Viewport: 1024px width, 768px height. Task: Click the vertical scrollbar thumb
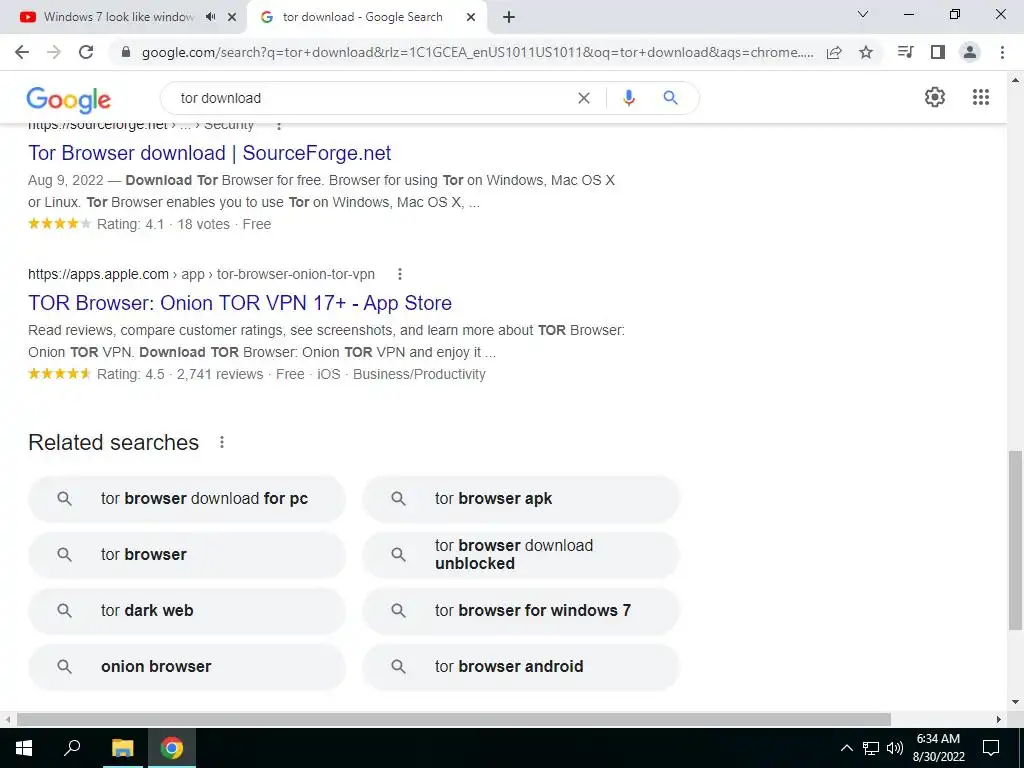click(x=1015, y=540)
